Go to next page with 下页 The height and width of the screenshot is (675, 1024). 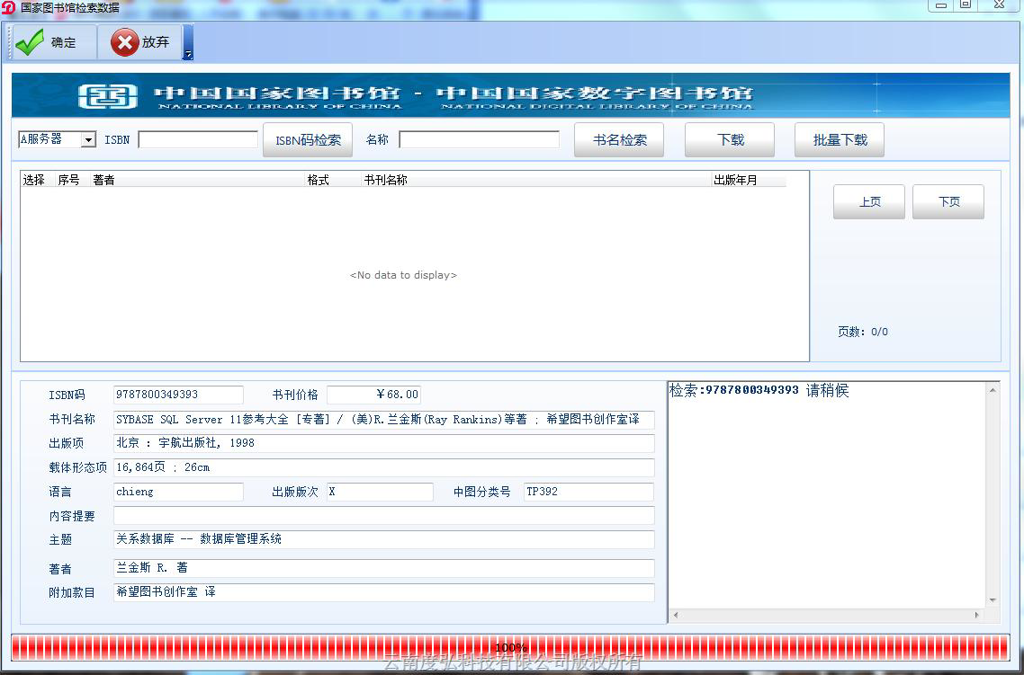948,202
